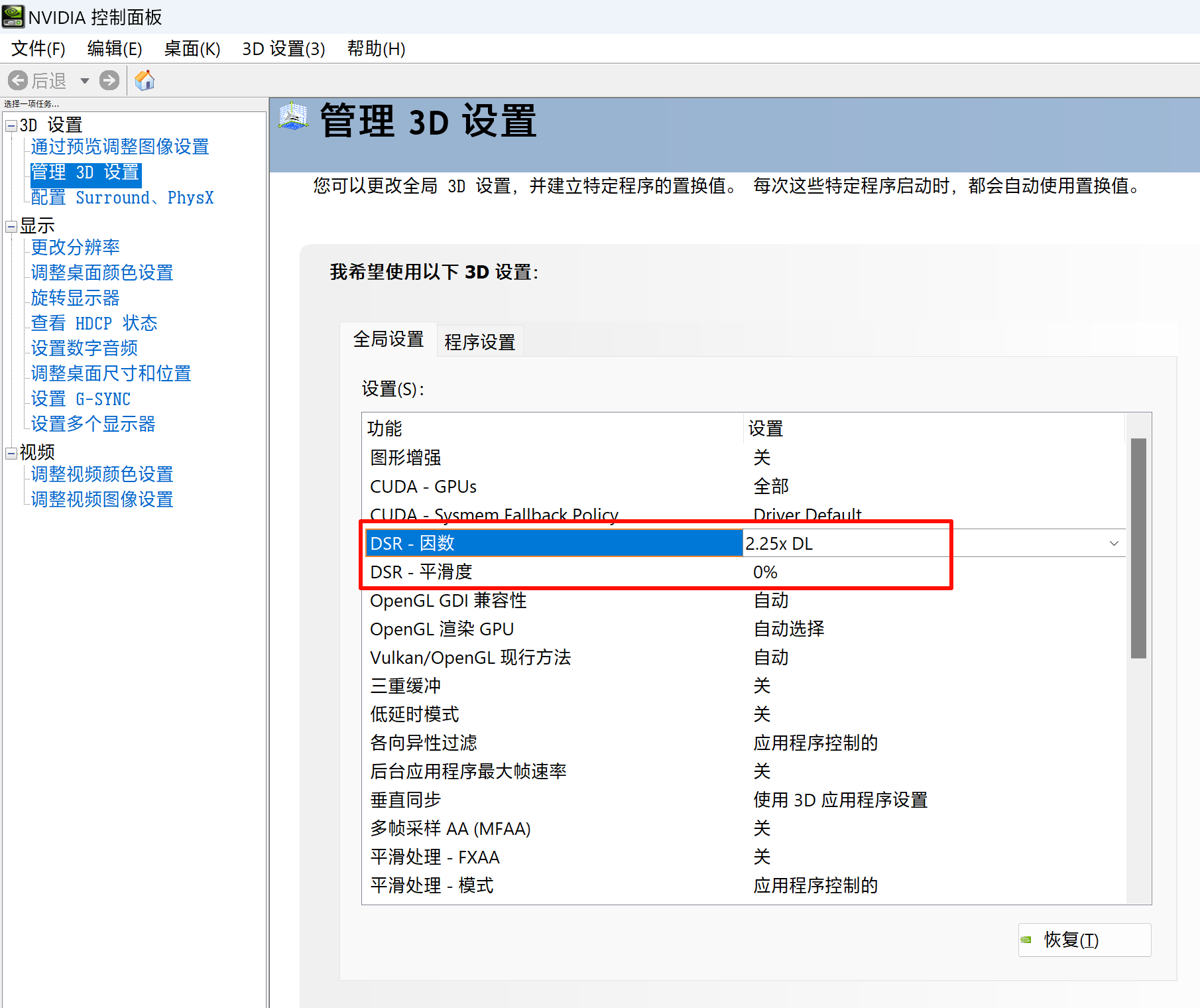Screen dimensions: 1200x1008
Task: Open the 文件(F) menu
Action: tap(38, 48)
